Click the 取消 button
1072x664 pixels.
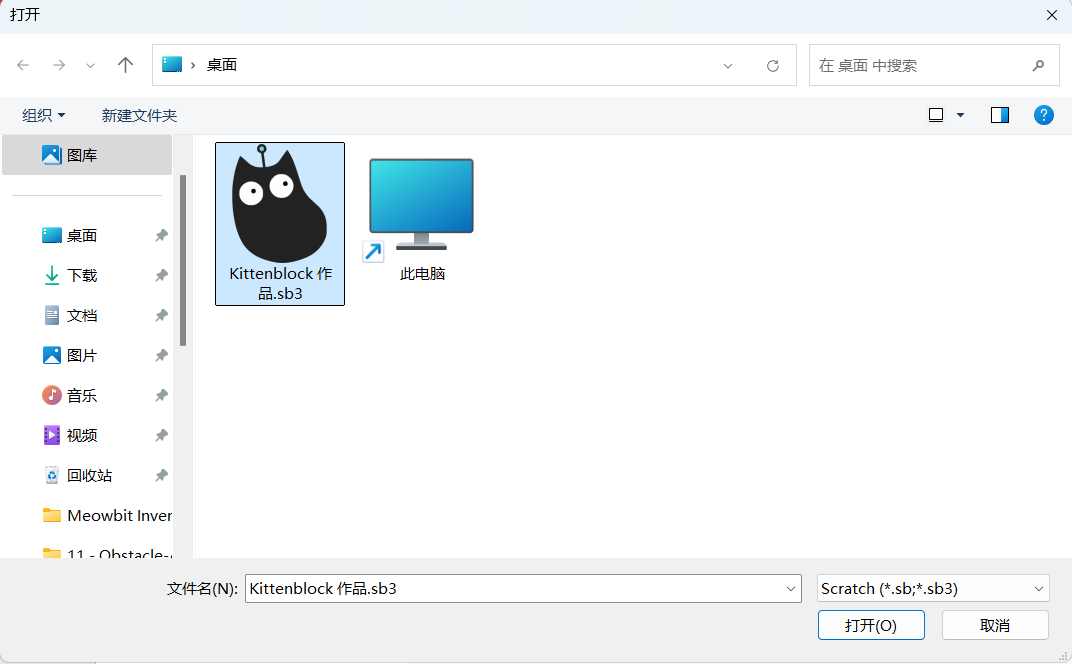pos(995,625)
